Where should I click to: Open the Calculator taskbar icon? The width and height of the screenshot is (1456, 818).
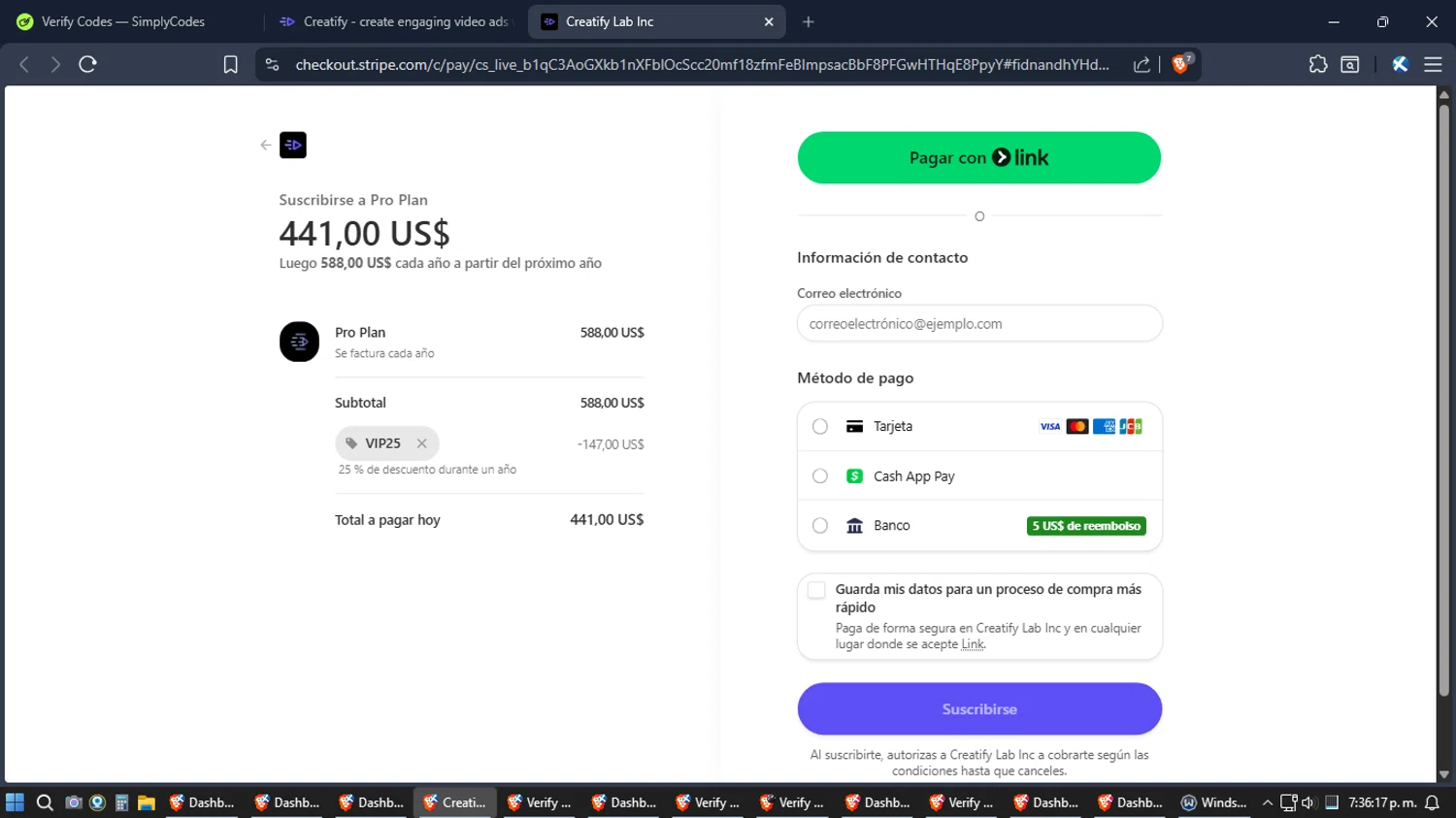122,802
